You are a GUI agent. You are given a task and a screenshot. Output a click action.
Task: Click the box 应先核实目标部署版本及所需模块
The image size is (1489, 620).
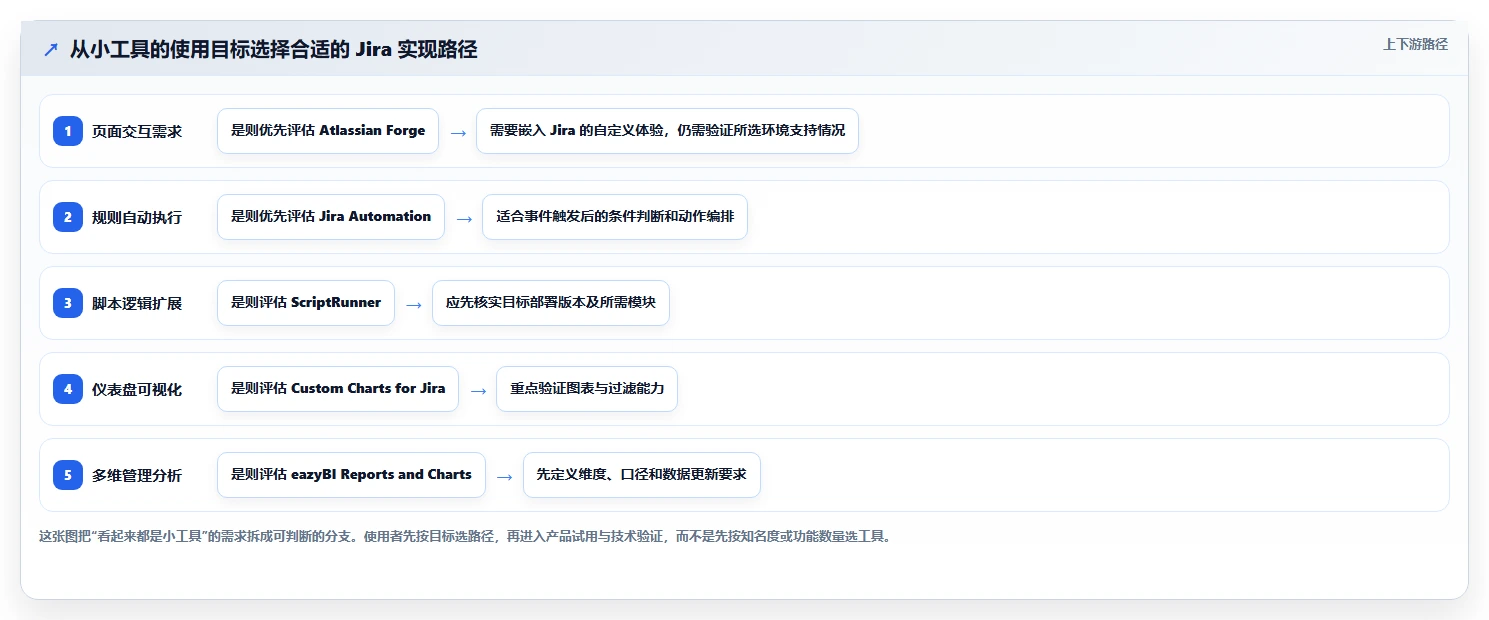coord(551,303)
